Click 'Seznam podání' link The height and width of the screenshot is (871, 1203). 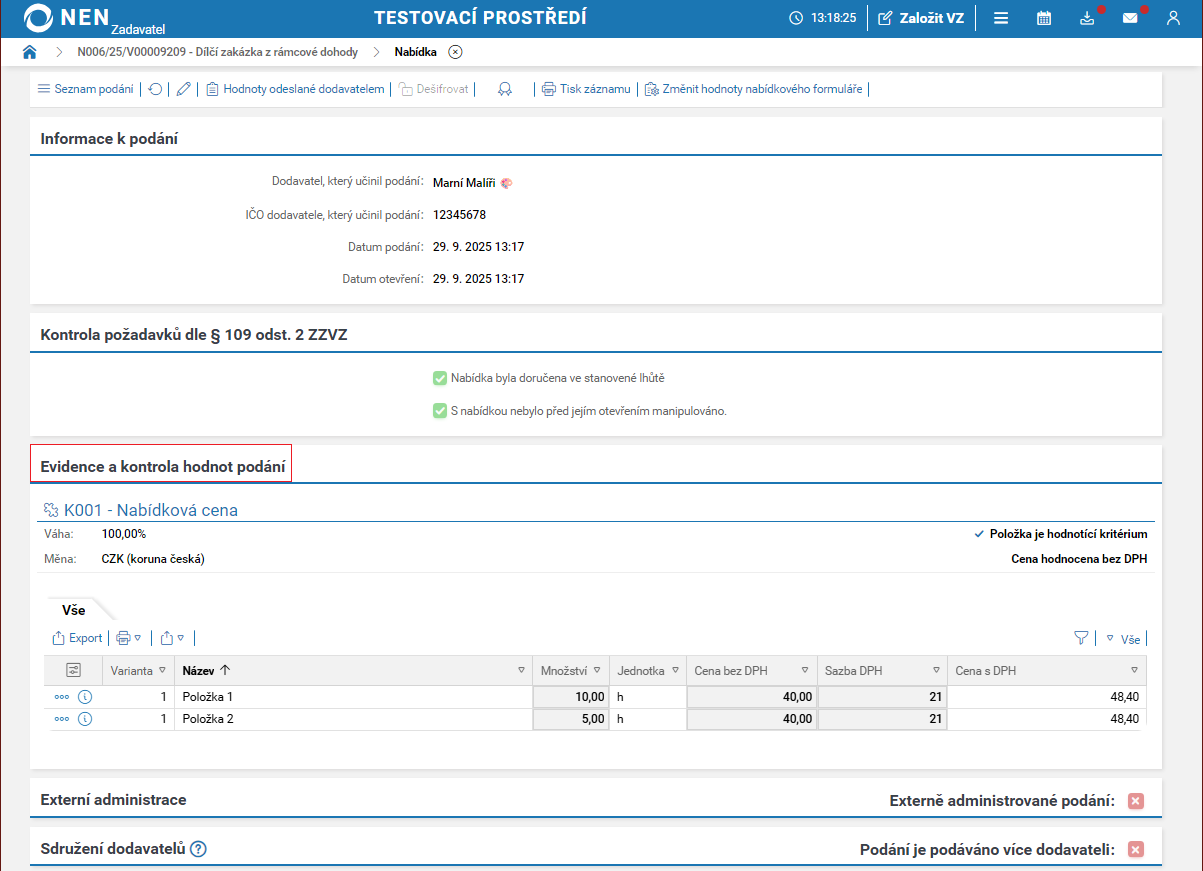(x=86, y=89)
